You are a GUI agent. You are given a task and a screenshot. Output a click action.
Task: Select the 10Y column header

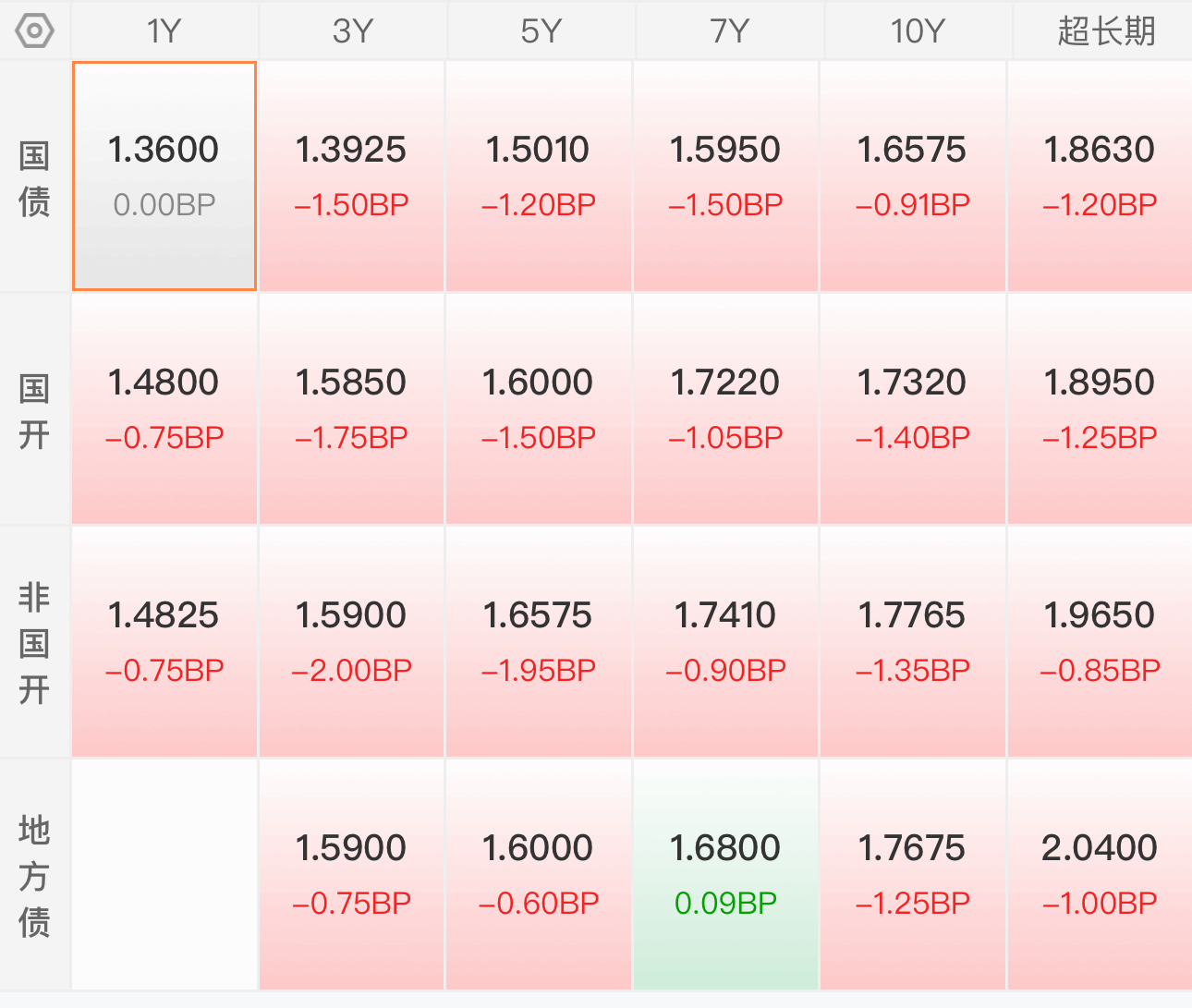pos(918,31)
